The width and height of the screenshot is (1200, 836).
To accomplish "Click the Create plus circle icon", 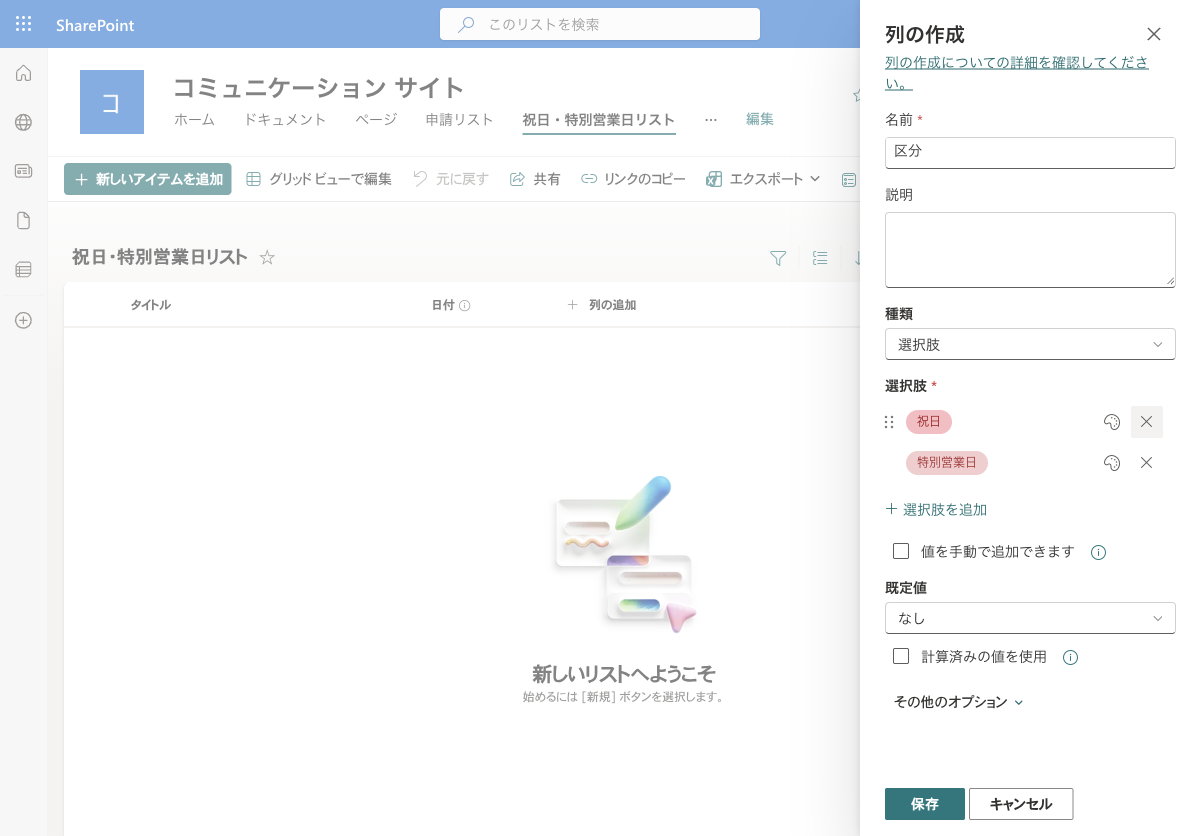I will (x=24, y=320).
